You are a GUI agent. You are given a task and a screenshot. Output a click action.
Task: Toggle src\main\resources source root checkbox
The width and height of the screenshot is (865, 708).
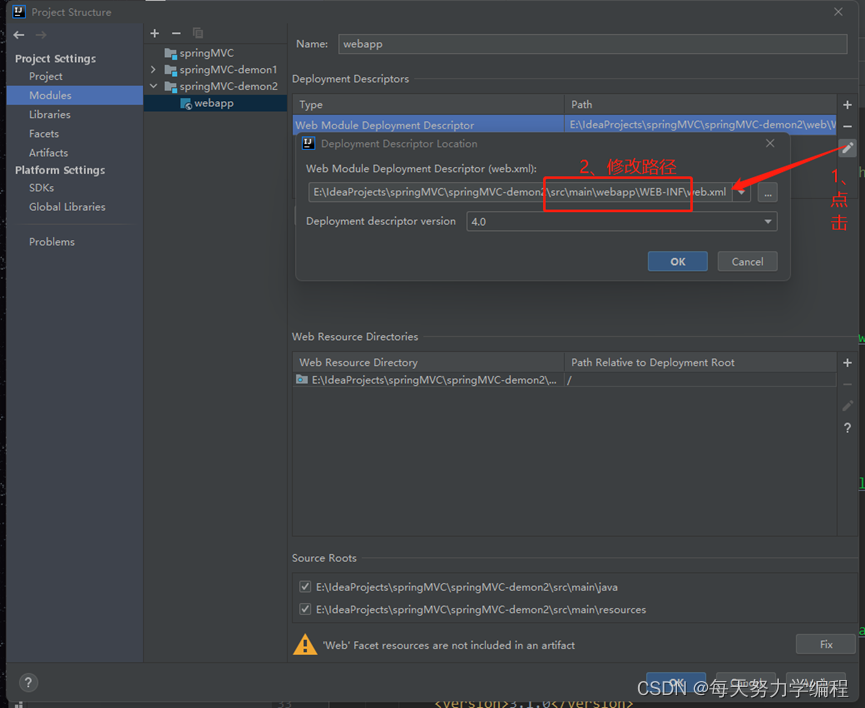point(305,609)
